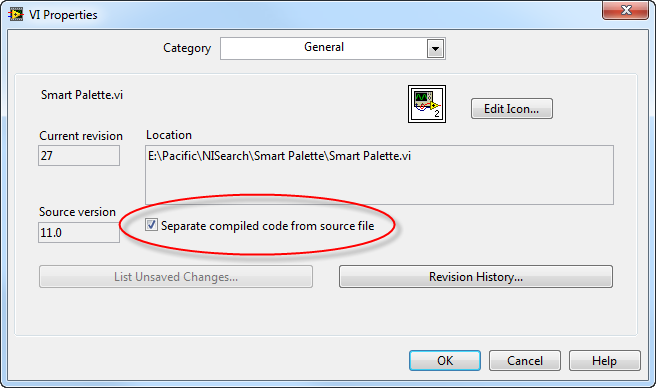Click the Source version field showing 11.0
This screenshot has width=656, height=388.
point(79,232)
